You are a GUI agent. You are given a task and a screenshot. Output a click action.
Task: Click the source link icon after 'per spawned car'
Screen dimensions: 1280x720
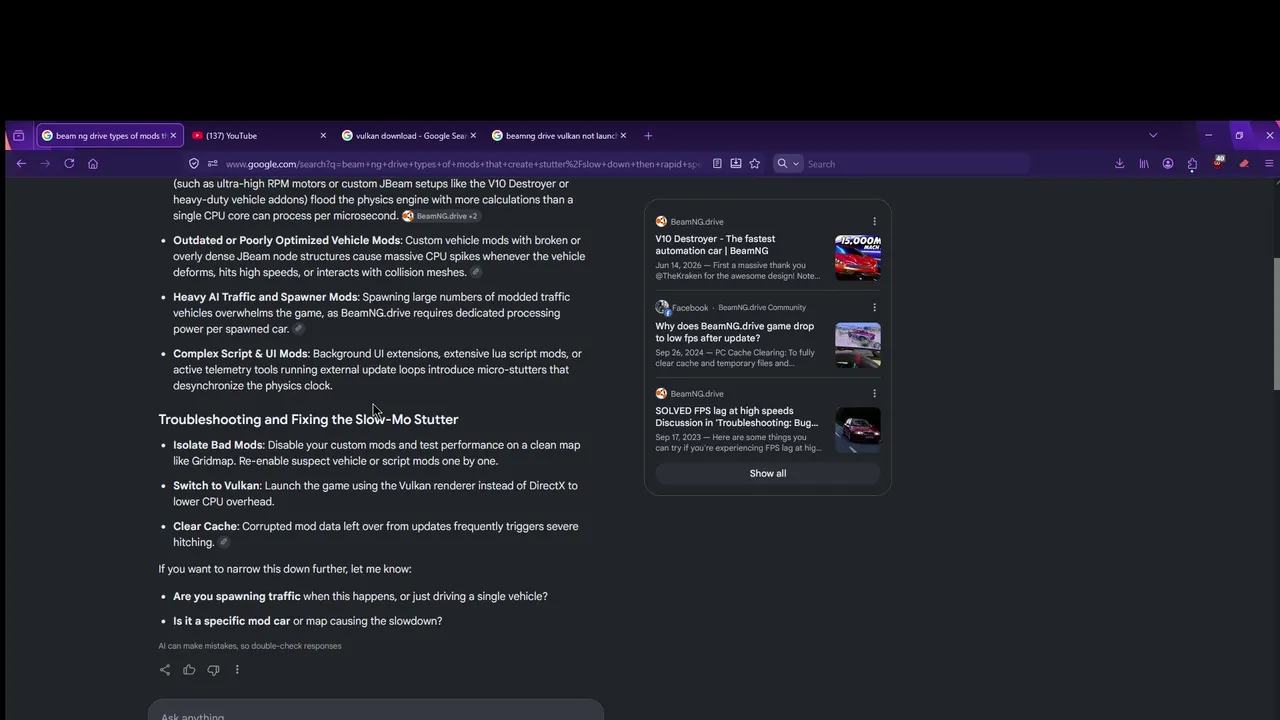click(298, 329)
